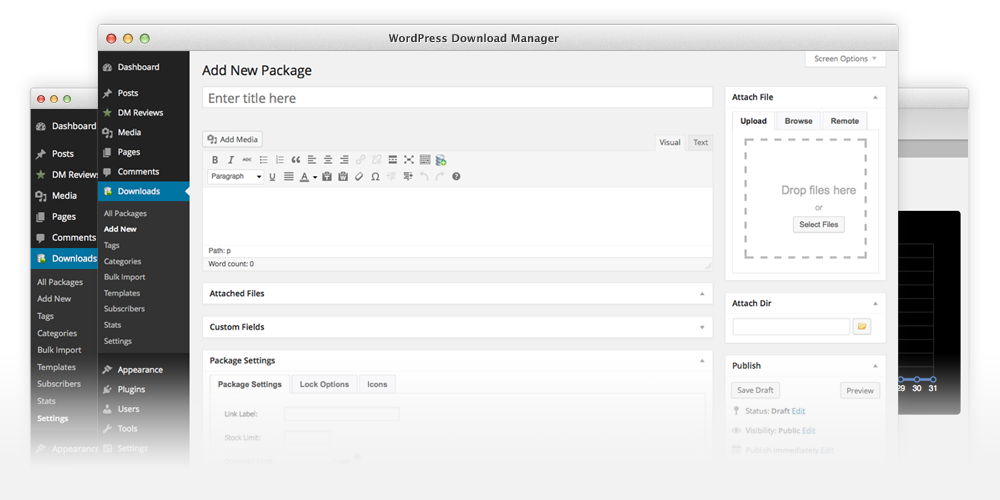Switch to the Browse tab in Attach File
Screen dimensions: 1000x500
[798, 121]
